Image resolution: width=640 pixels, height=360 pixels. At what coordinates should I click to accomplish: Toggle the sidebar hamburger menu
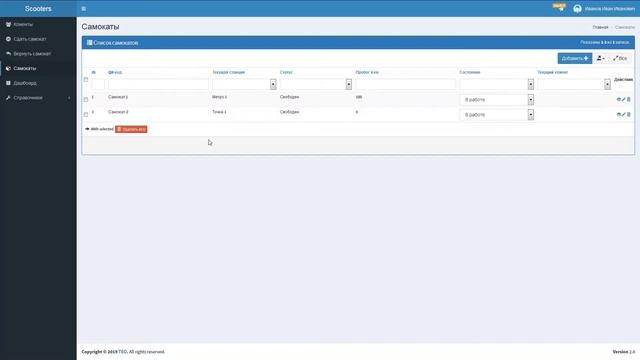point(84,9)
